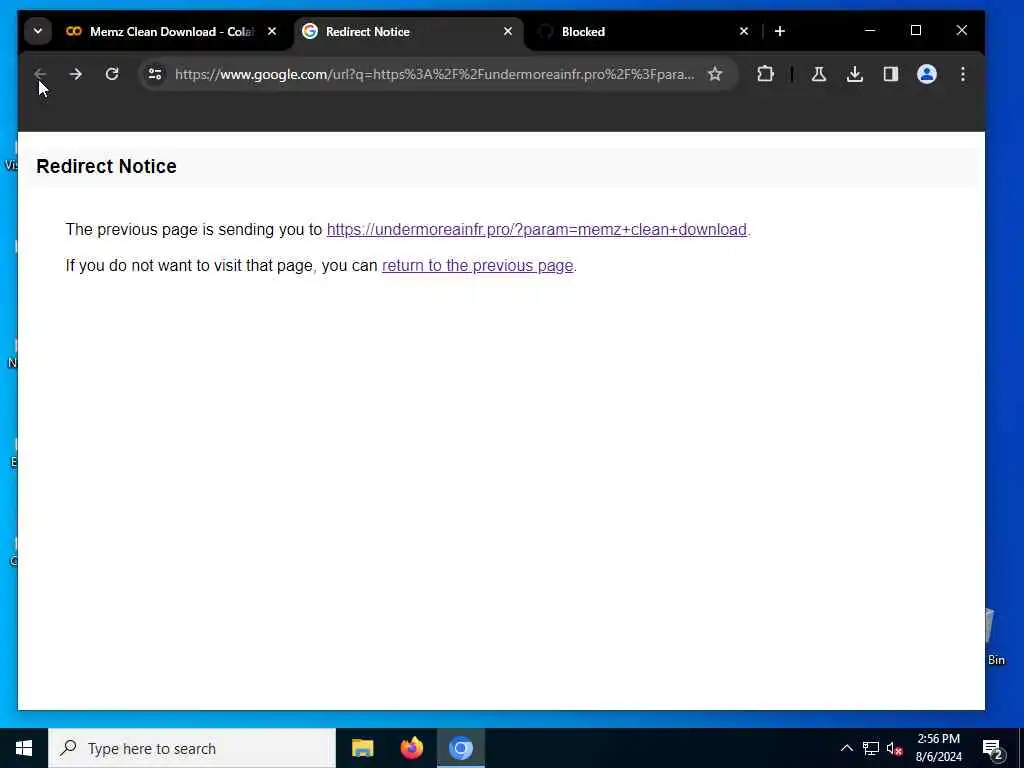The height and width of the screenshot is (768, 1024).
Task: Expand the tab search dropdown
Action: [38, 31]
